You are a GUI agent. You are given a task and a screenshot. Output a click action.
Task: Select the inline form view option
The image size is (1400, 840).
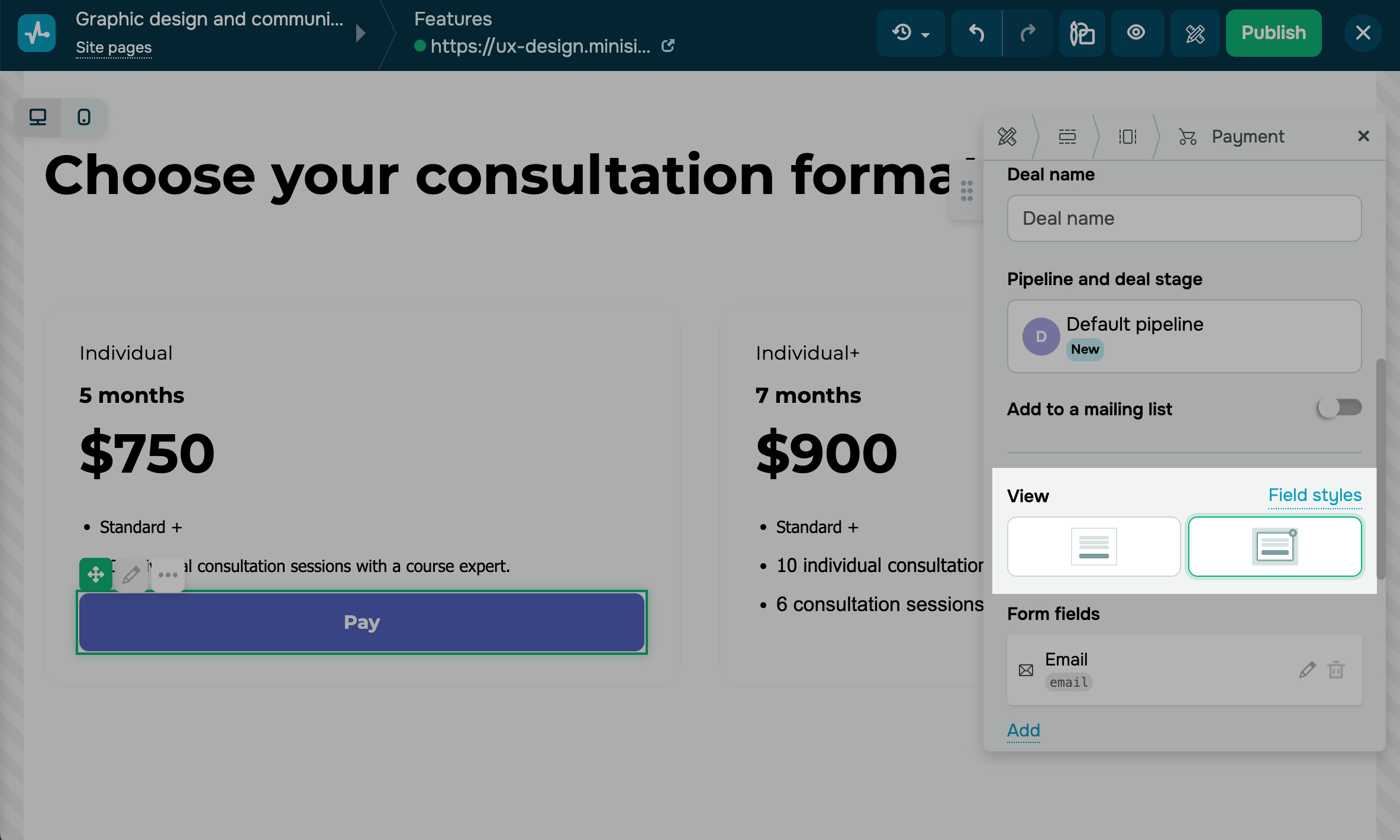pyautogui.click(x=1093, y=547)
